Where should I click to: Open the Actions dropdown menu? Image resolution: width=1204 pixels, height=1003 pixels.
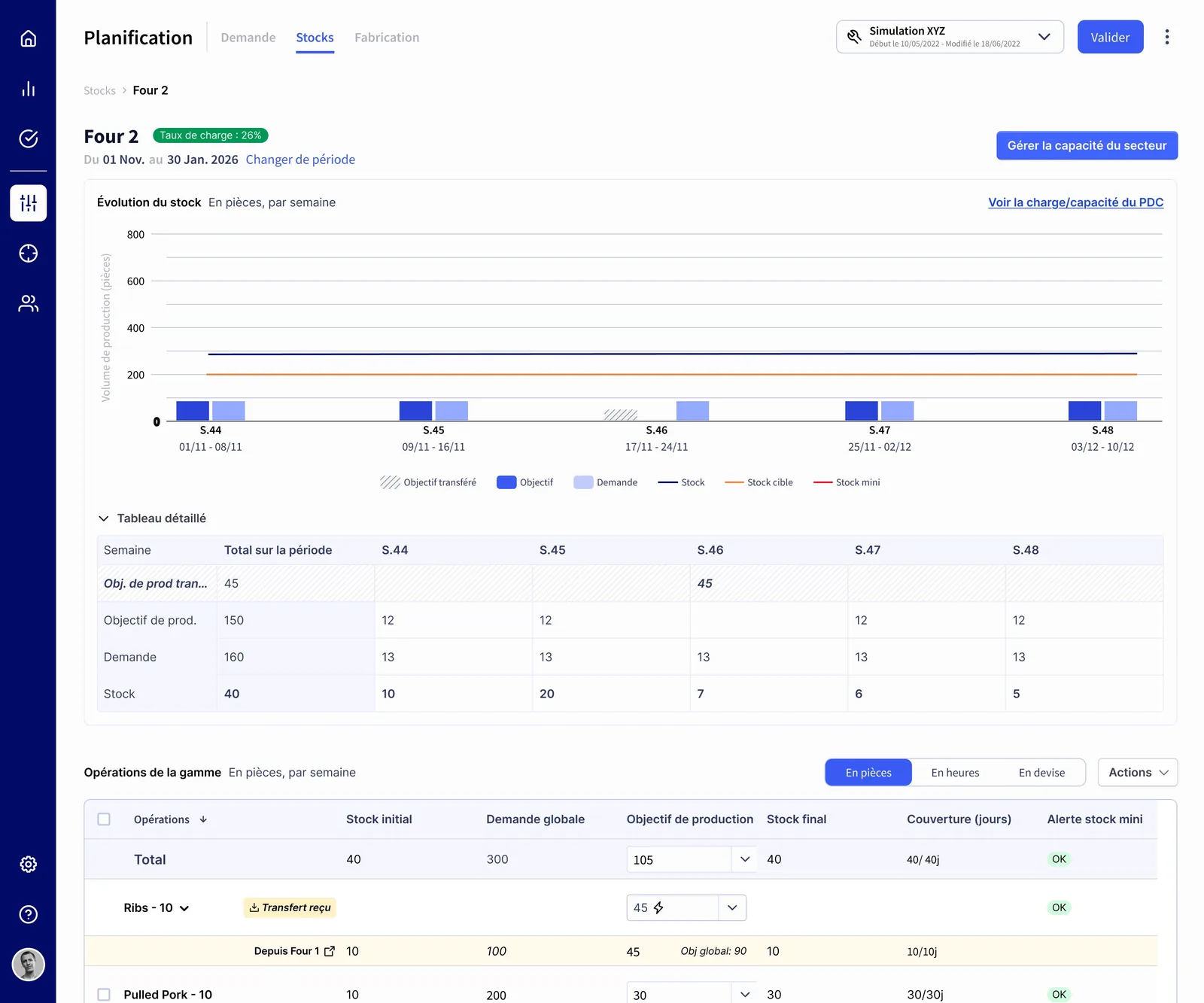[x=1137, y=773]
